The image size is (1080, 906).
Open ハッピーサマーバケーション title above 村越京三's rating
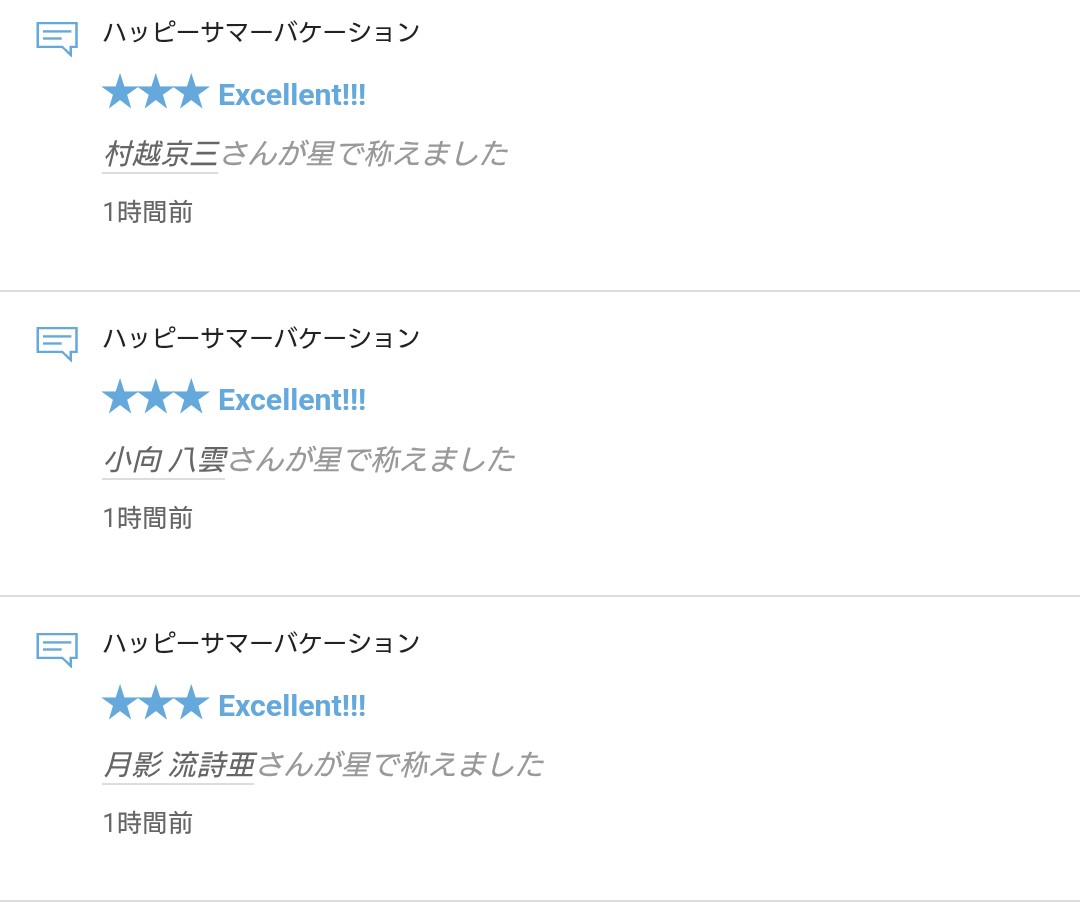tap(261, 33)
